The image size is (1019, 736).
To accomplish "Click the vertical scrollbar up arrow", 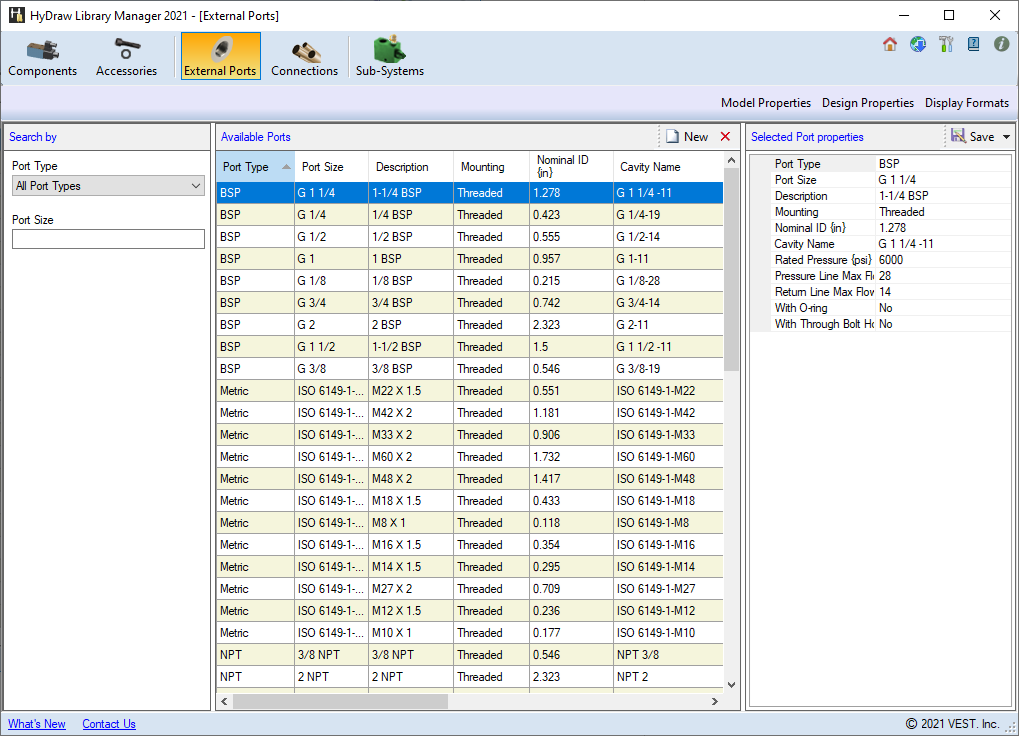I will [731, 160].
